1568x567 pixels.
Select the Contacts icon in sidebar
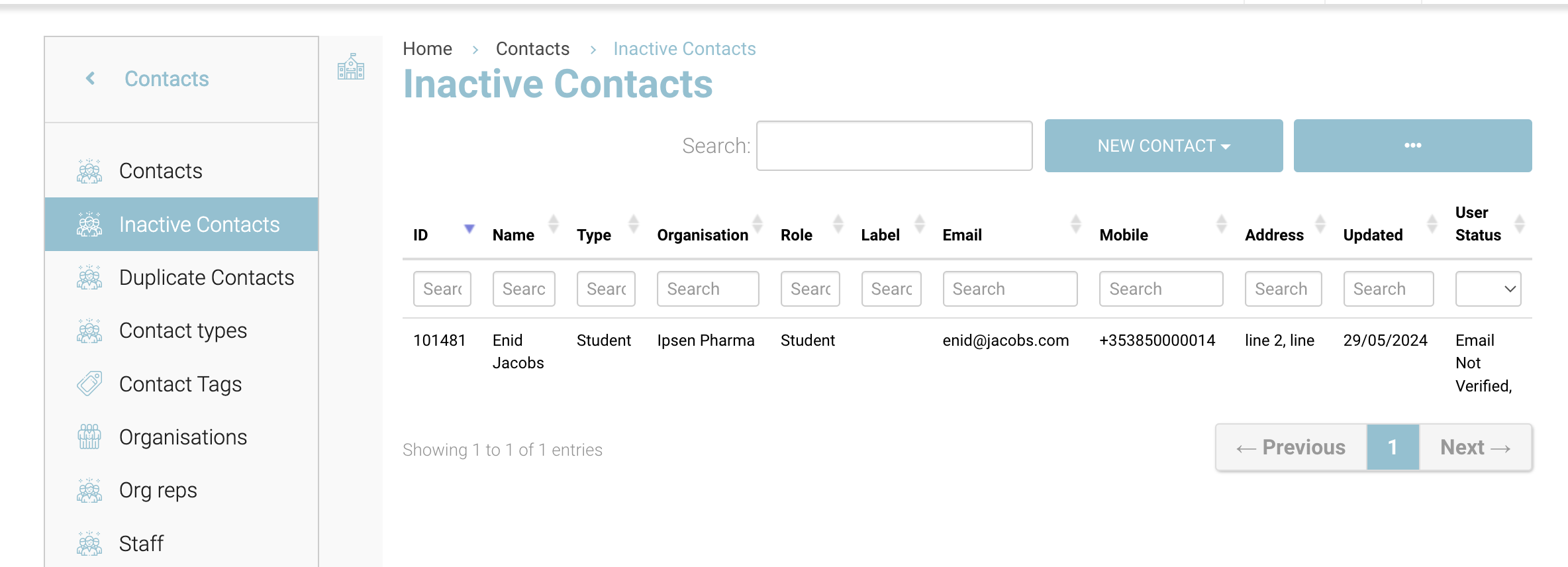click(x=89, y=171)
